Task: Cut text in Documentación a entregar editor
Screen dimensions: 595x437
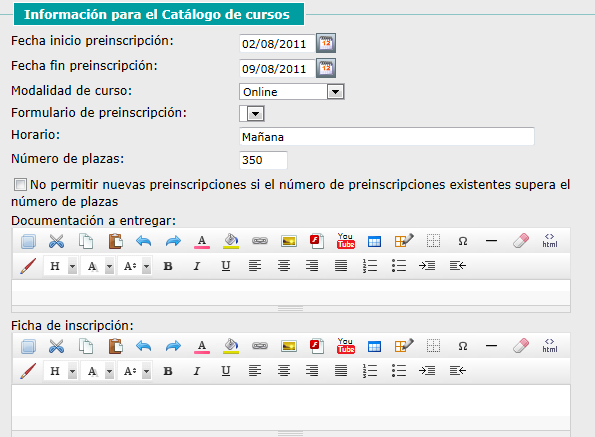Action: click(x=57, y=241)
